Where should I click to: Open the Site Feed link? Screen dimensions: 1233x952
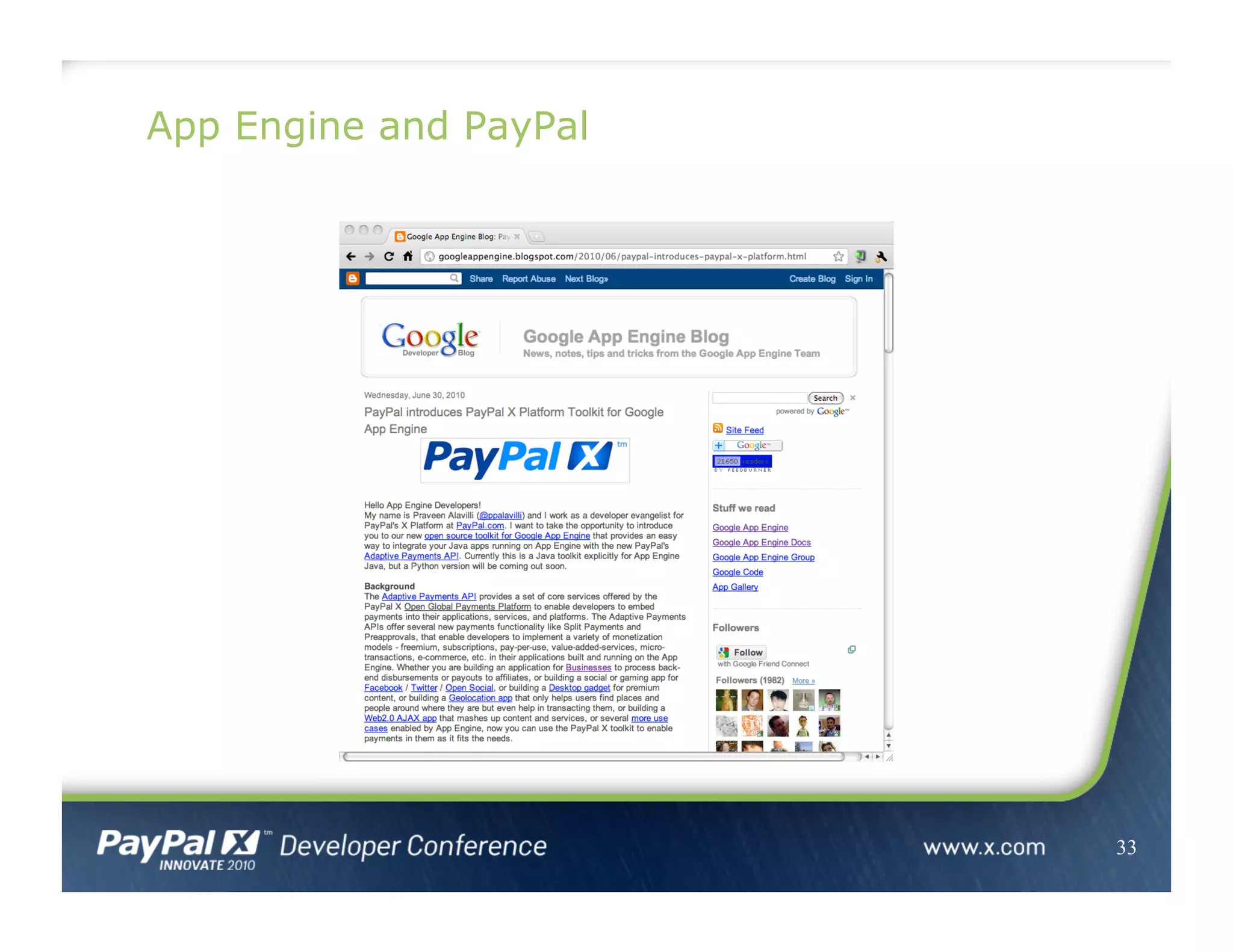(x=745, y=430)
